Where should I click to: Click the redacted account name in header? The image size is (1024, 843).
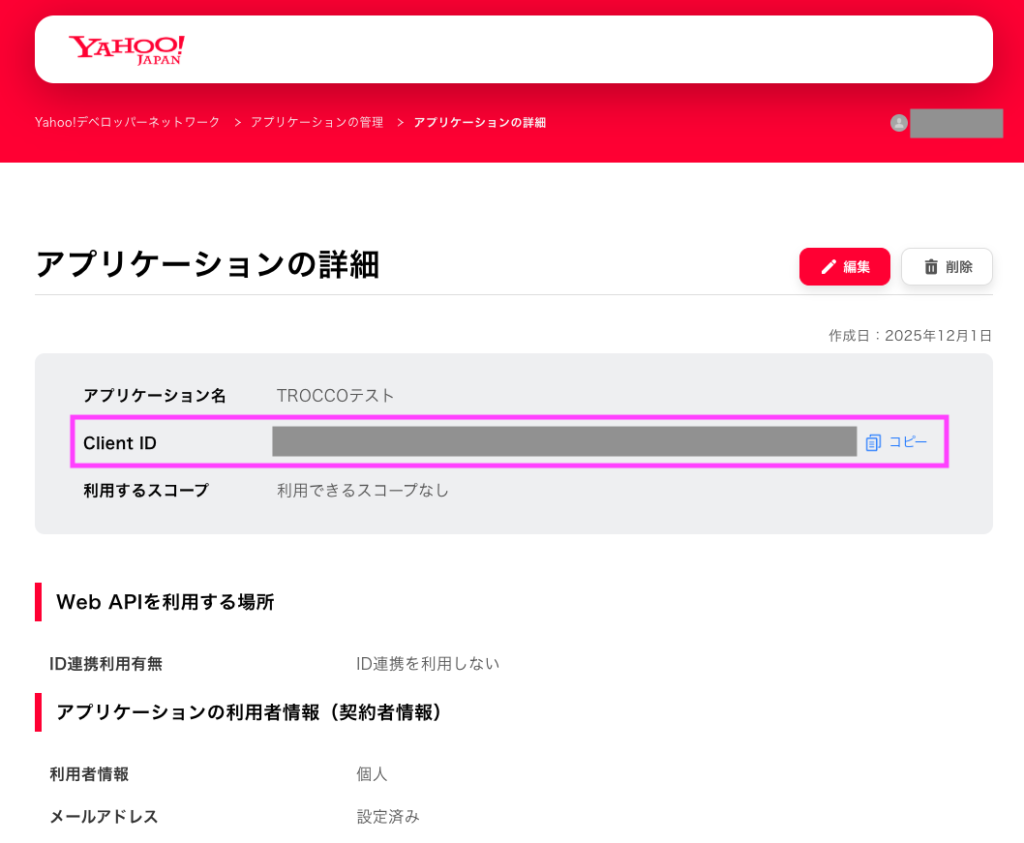coord(956,123)
